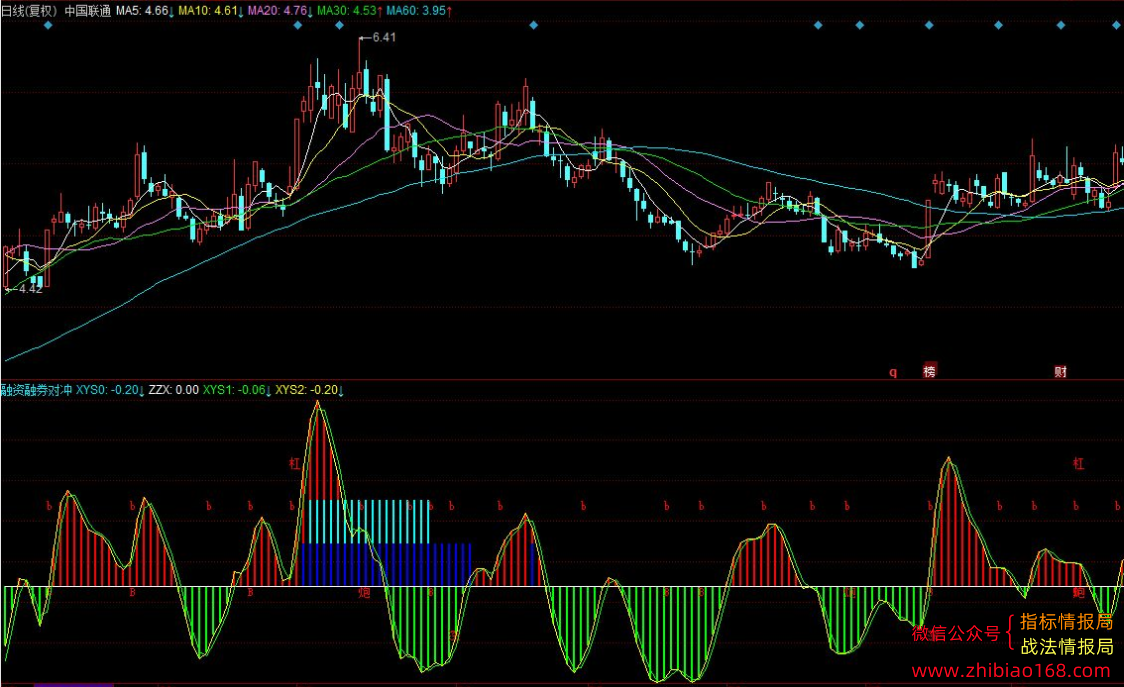1124x687 pixels.
Task: Select the MA10: 4.61 indicator label
Action: (211, 11)
